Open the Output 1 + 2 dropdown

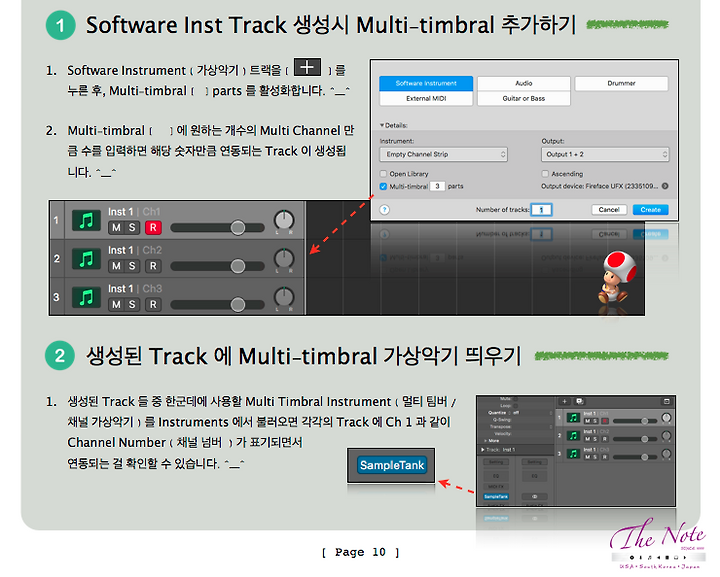tap(605, 154)
